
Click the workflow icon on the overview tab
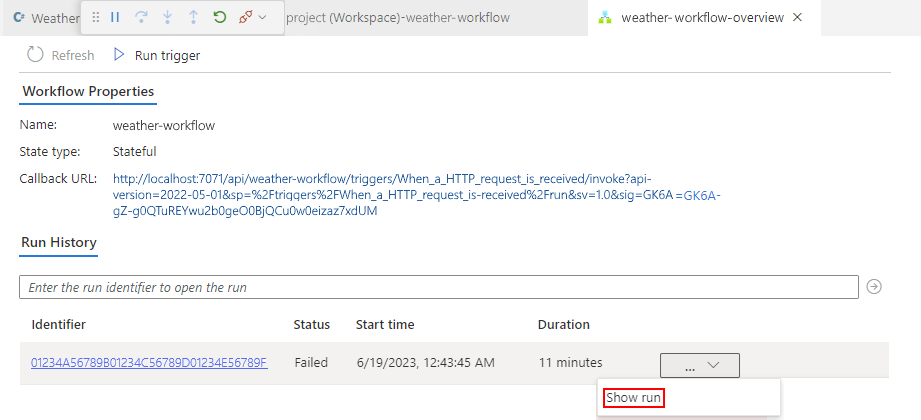(x=605, y=18)
